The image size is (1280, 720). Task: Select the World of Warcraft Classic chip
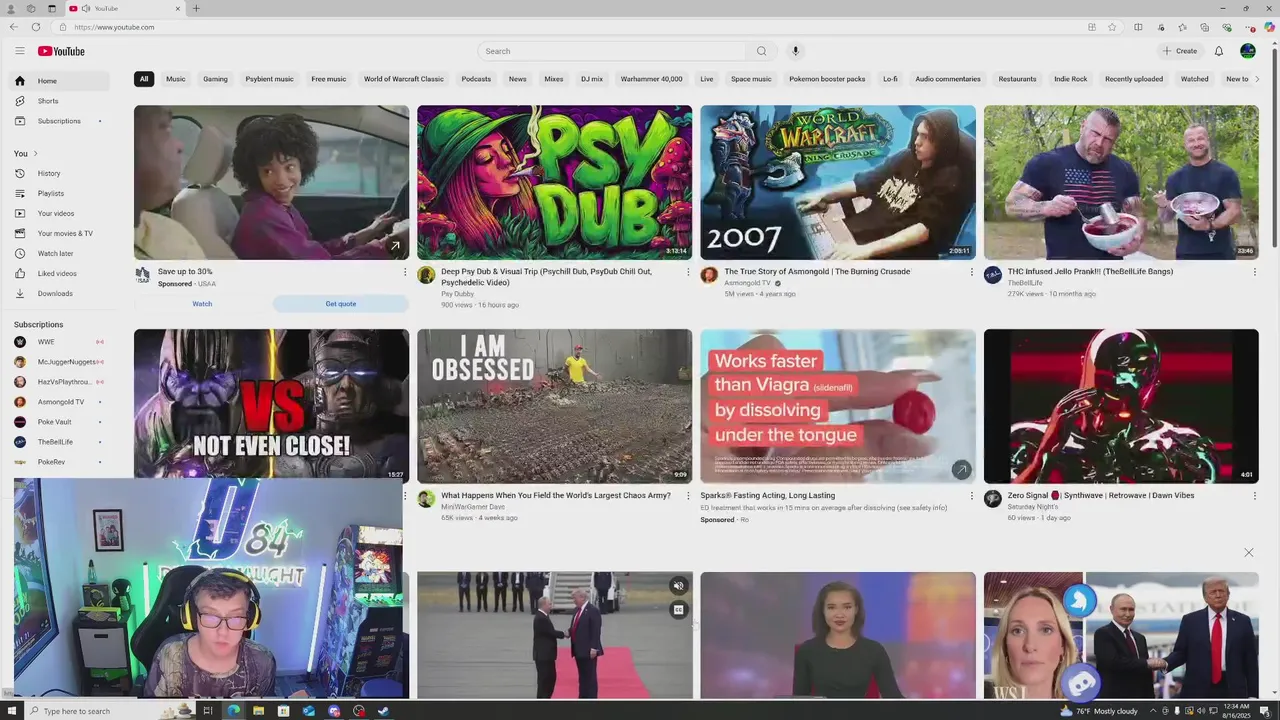coord(404,79)
